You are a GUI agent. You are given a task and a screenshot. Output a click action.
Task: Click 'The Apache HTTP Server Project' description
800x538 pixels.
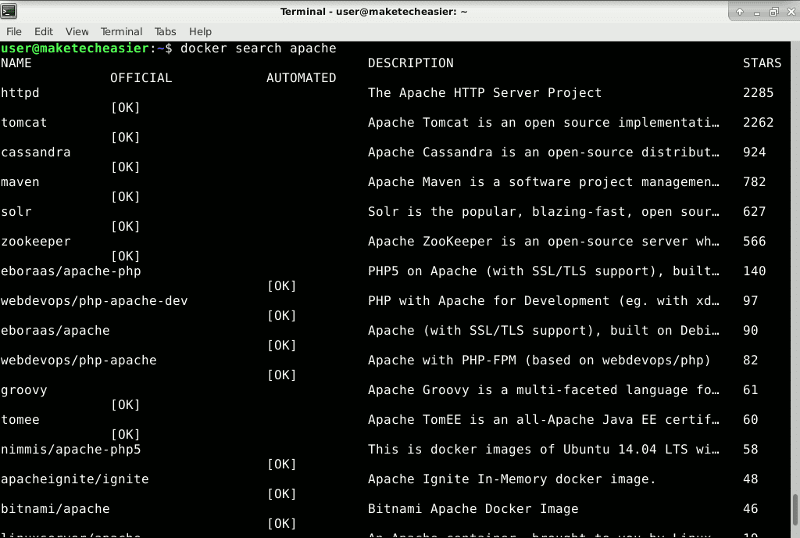click(x=485, y=93)
